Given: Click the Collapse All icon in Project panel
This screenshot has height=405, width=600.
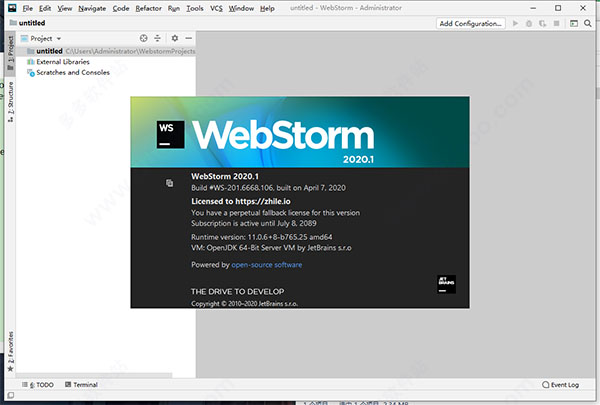Looking at the screenshot, I should [157, 38].
